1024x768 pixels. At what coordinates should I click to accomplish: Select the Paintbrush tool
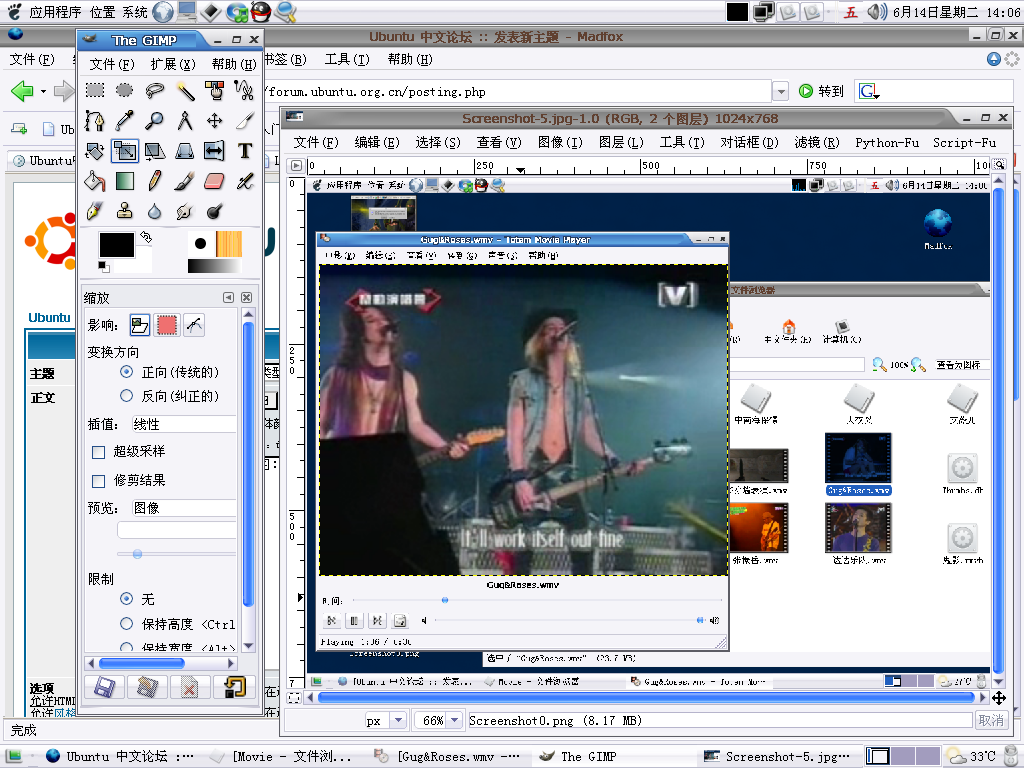coord(185,181)
